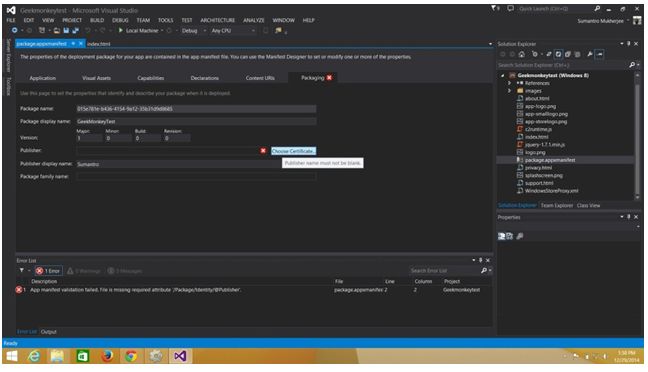Image resolution: width=648 pixels, height=372 pixels.
Task: Open the ARCHITECTURE menu
Action: (217, 20)
